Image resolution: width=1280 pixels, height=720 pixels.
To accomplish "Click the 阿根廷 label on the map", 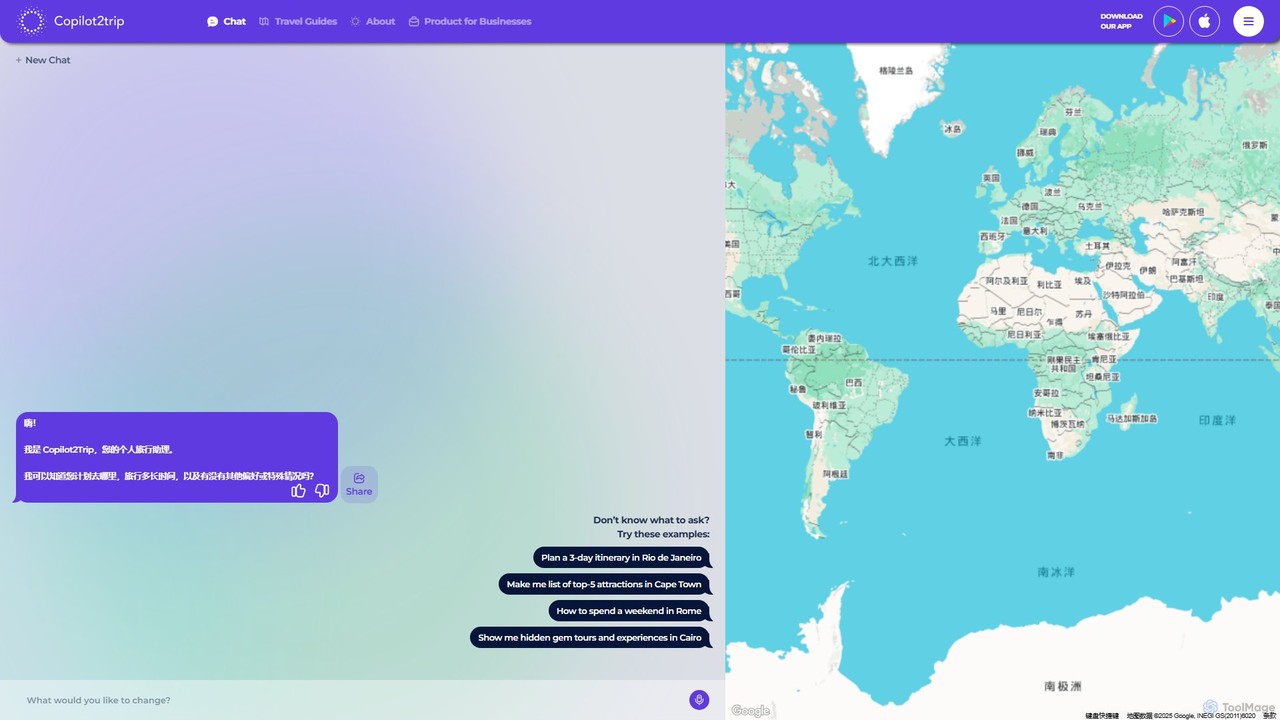I will coord(835,473).
